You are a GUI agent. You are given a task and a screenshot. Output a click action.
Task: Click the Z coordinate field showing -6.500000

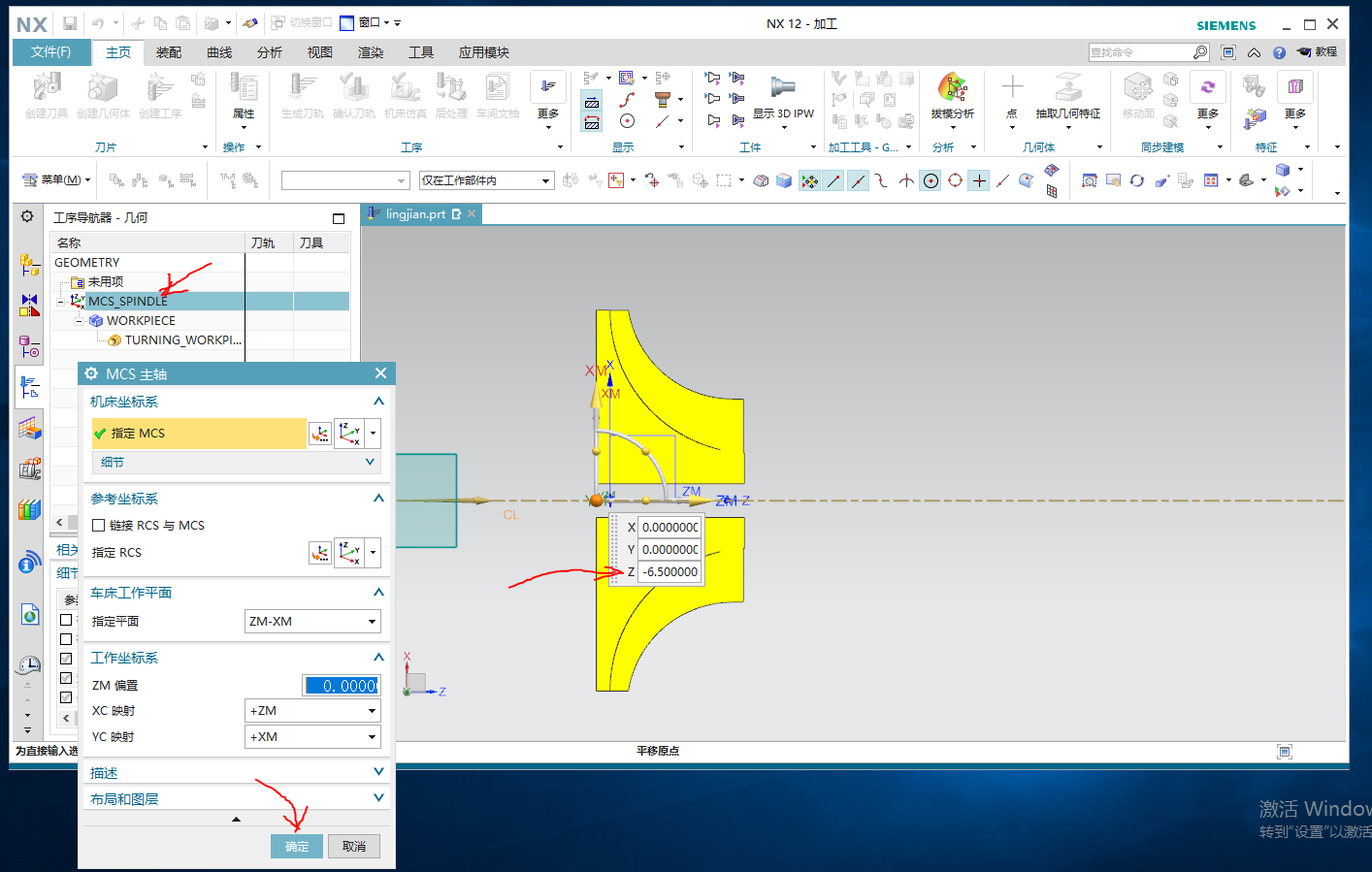click(x=670, y=572)
